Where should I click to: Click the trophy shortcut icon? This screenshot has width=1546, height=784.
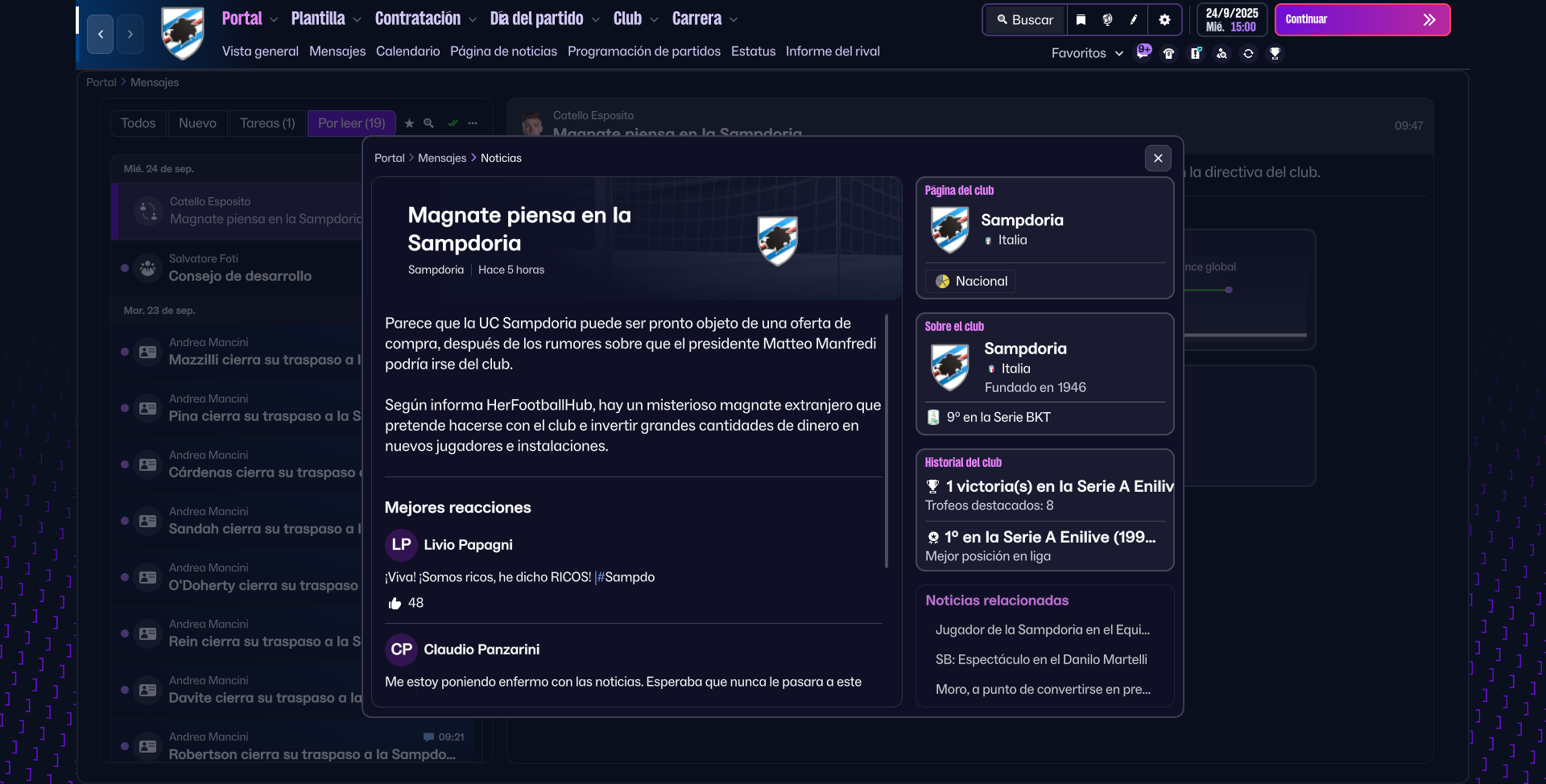[1275, 54]
